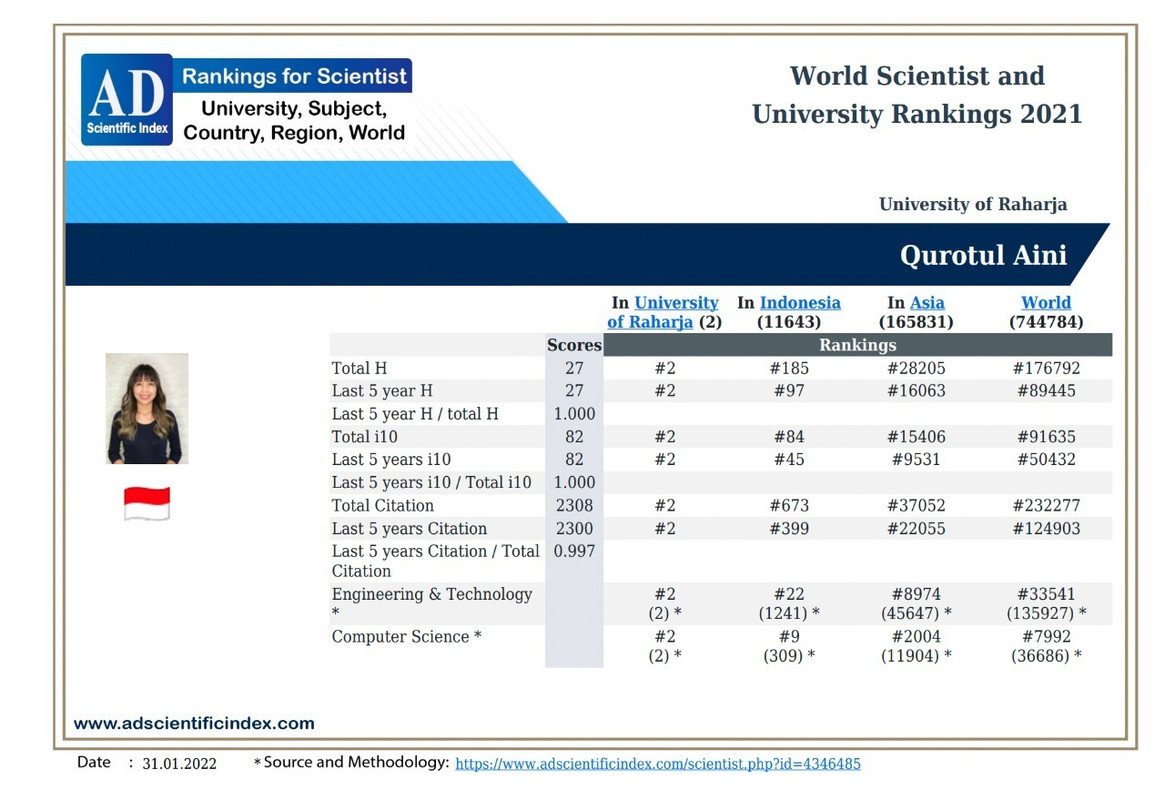1165x800 pixels.
Task: Select World rank #7992
Action: click(x=1046, y=637)
